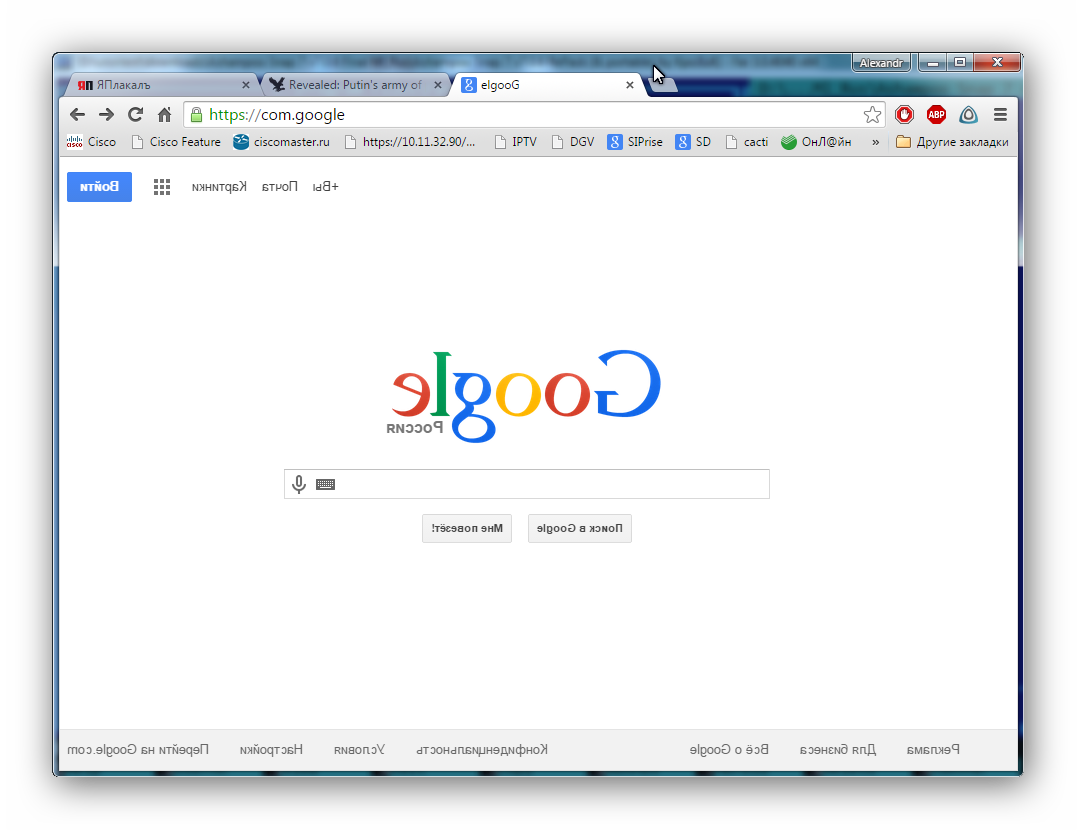Reload the page with refresh icon

[x=135, y=115]
